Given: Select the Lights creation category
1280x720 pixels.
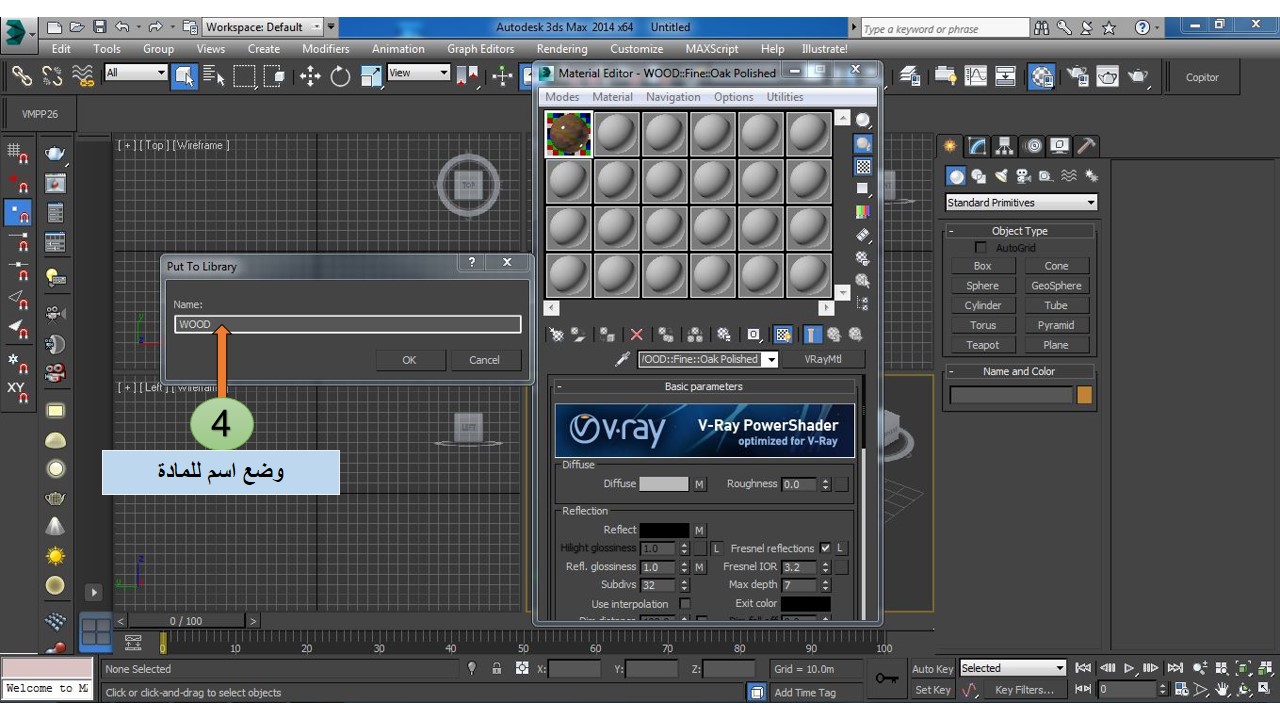Looking at the screenshot, I should pyautogui.click(x=1001, y=176).
